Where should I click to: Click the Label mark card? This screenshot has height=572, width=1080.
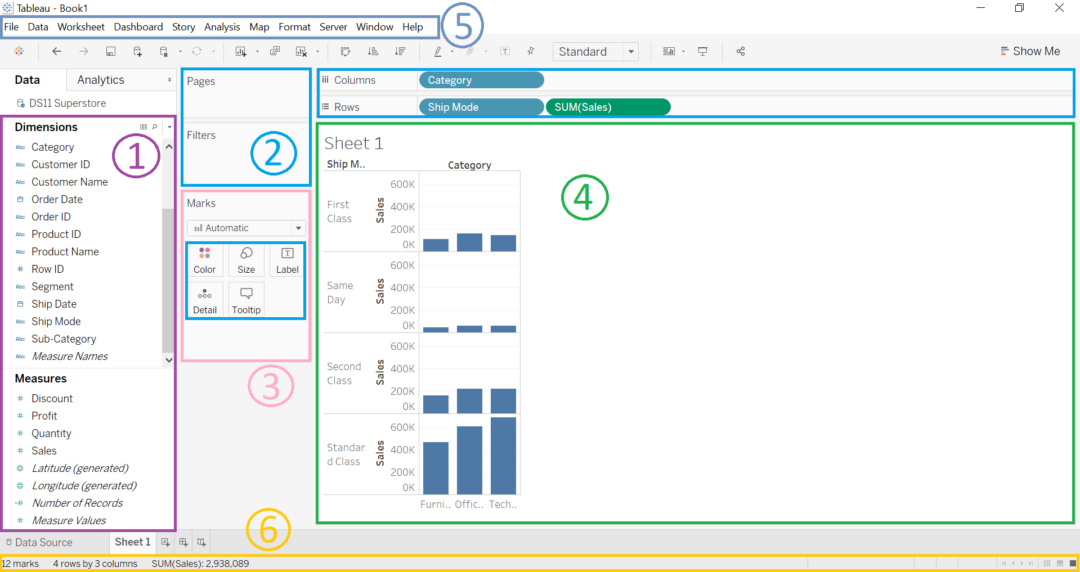[287, 261]
